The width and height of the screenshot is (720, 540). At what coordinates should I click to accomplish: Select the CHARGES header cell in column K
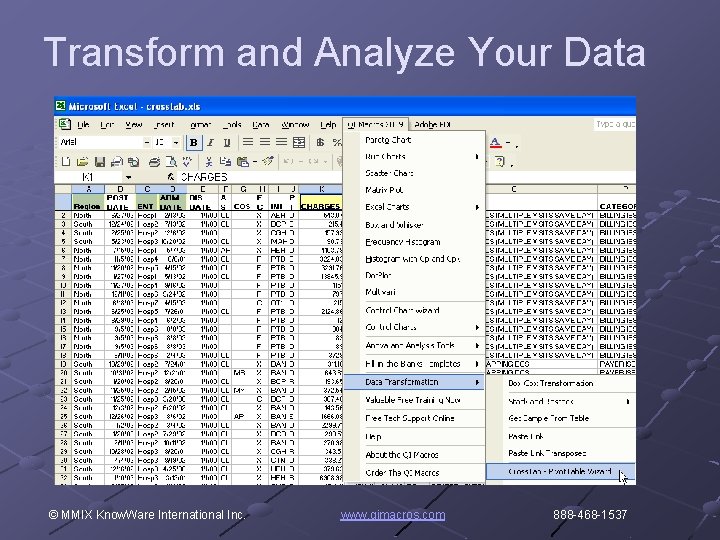click(321, 202)
